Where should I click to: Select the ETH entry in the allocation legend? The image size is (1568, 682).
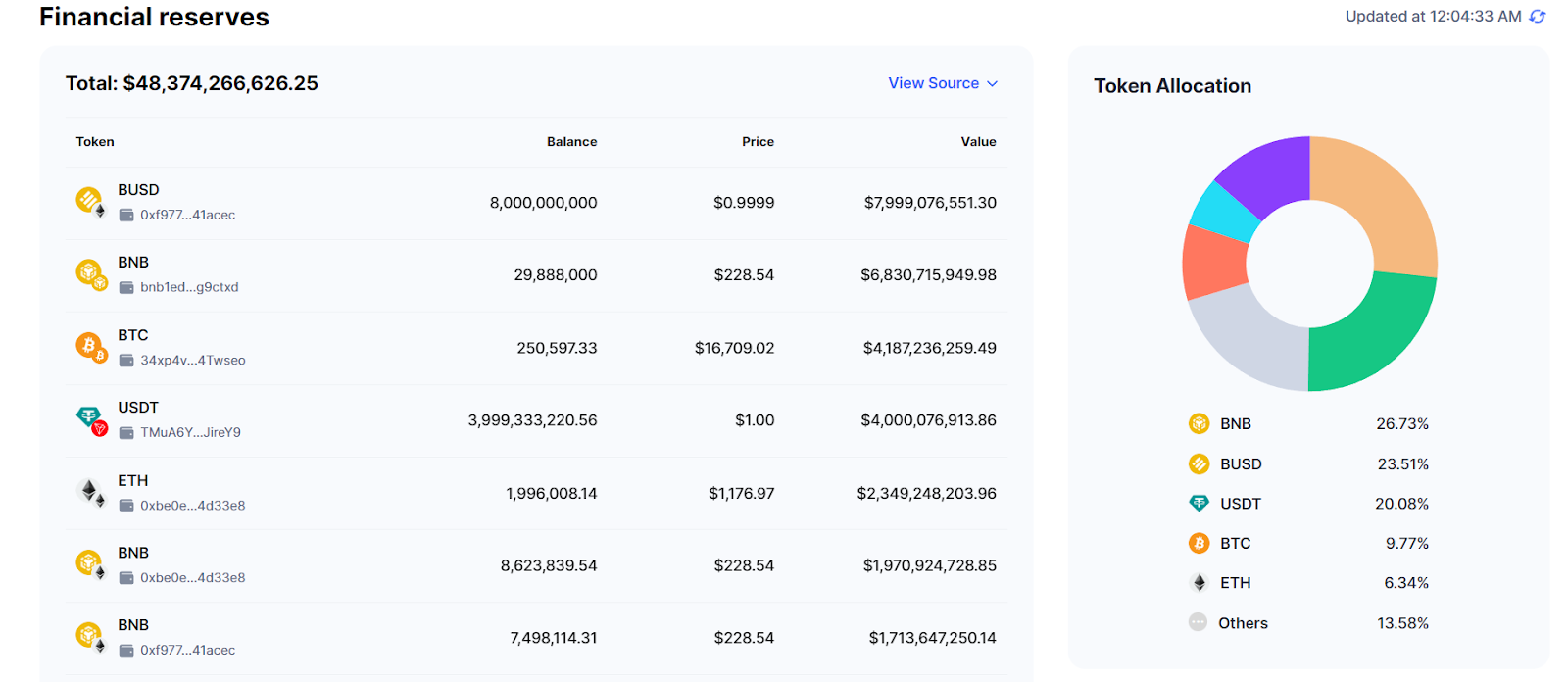click(1235, 583)
